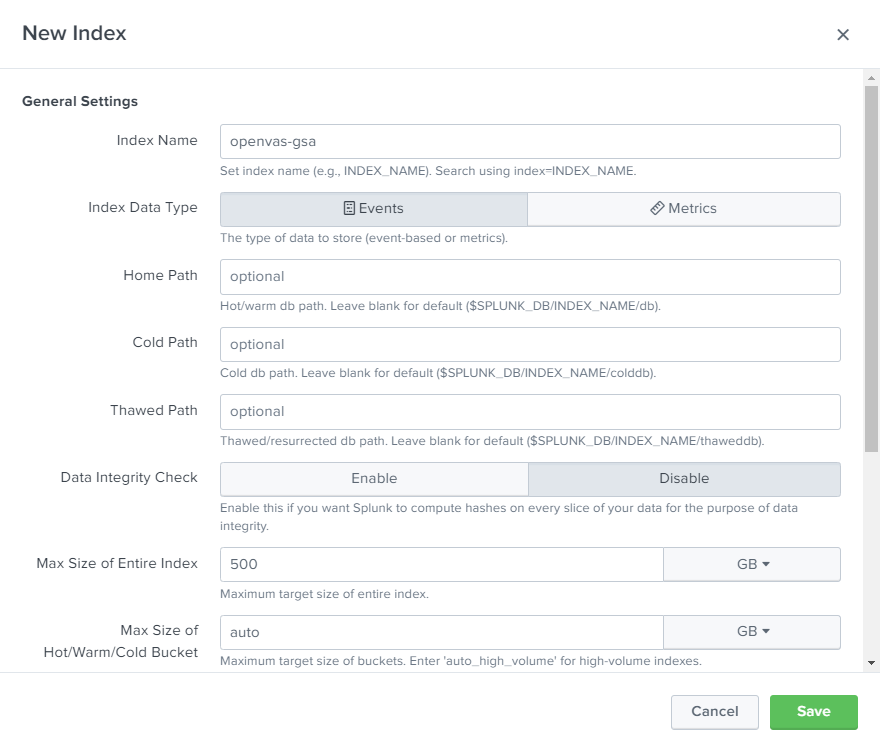The height and width of the screenshot is (752, 880).
Task: Disable Data Integrity Check
Action: [684, 479]
